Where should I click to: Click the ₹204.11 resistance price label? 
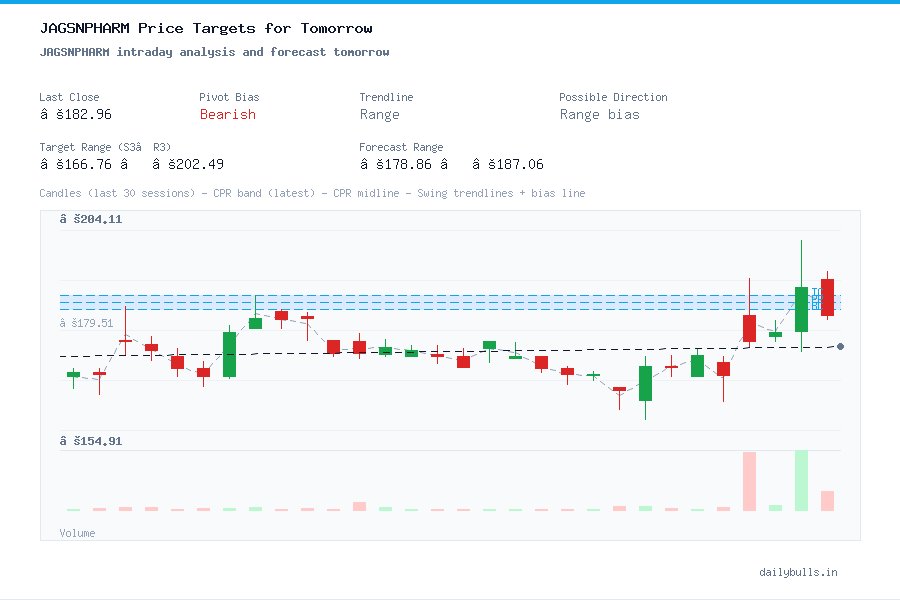(92, 219)
